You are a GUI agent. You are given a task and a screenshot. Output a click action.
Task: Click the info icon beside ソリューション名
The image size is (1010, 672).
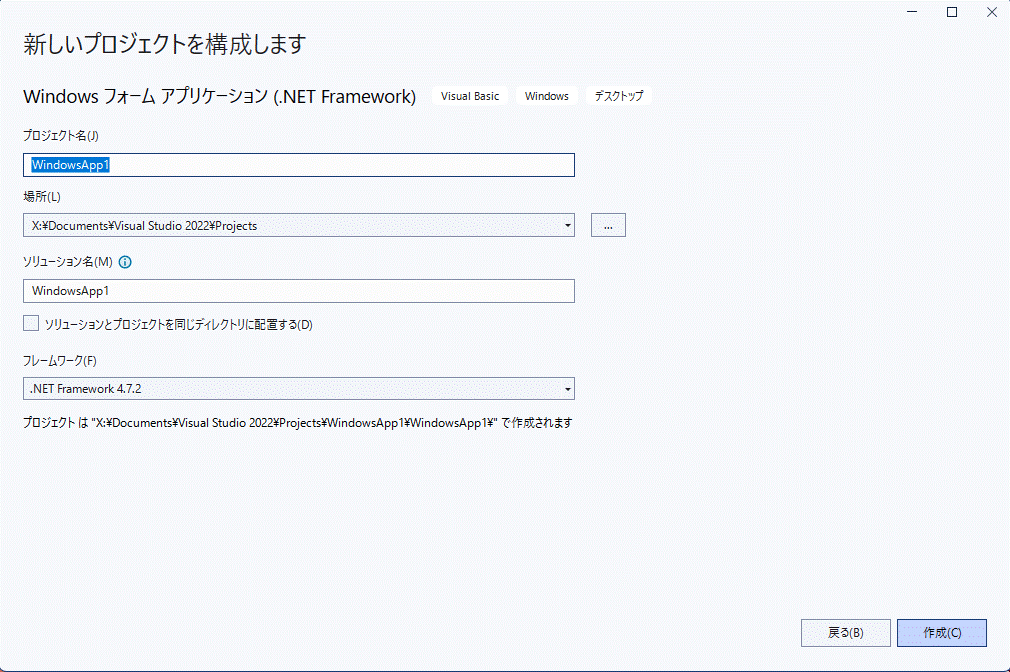pyautogui.click(x=126, y=262)
